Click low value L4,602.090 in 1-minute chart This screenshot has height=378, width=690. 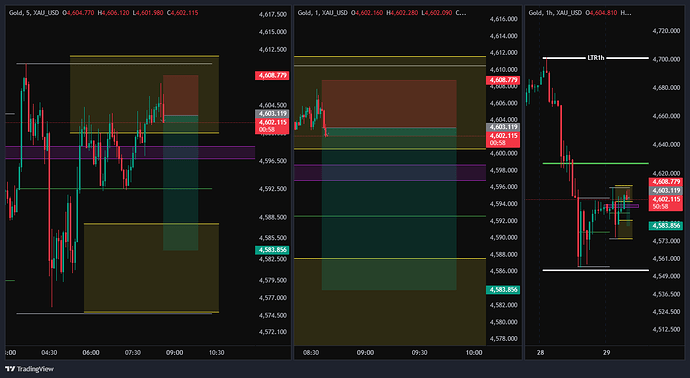coord(437,13)
